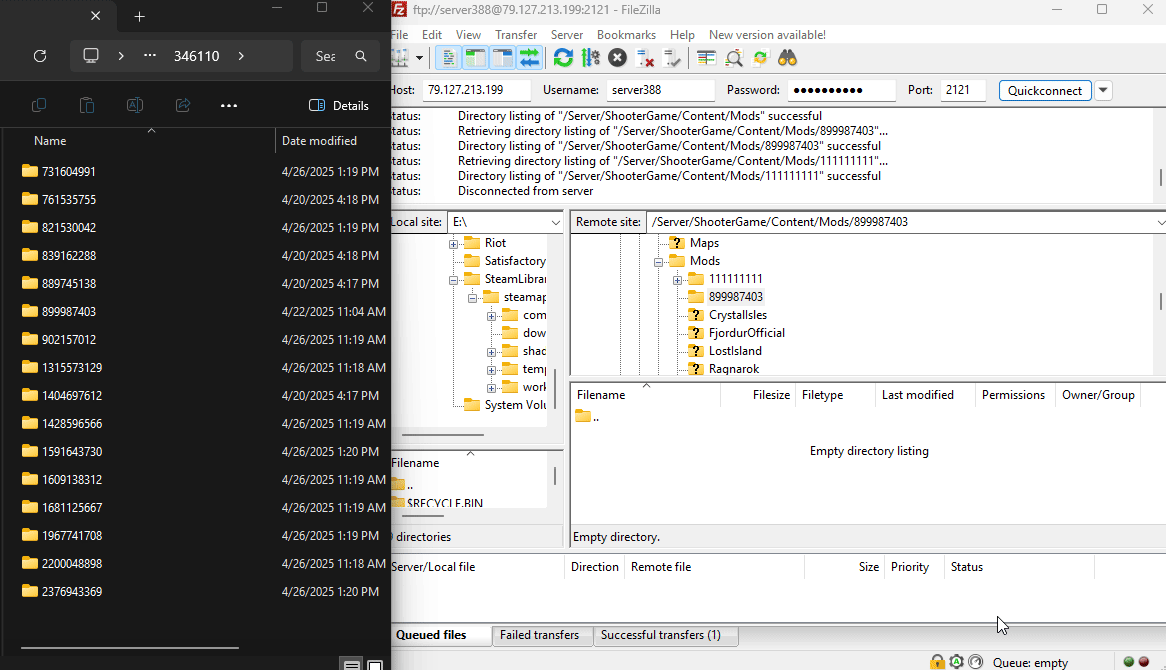The height and width of the screenshot is (670, 1166).
Task: Open the Local site path dropdown
Action: [x=555, y=222]
